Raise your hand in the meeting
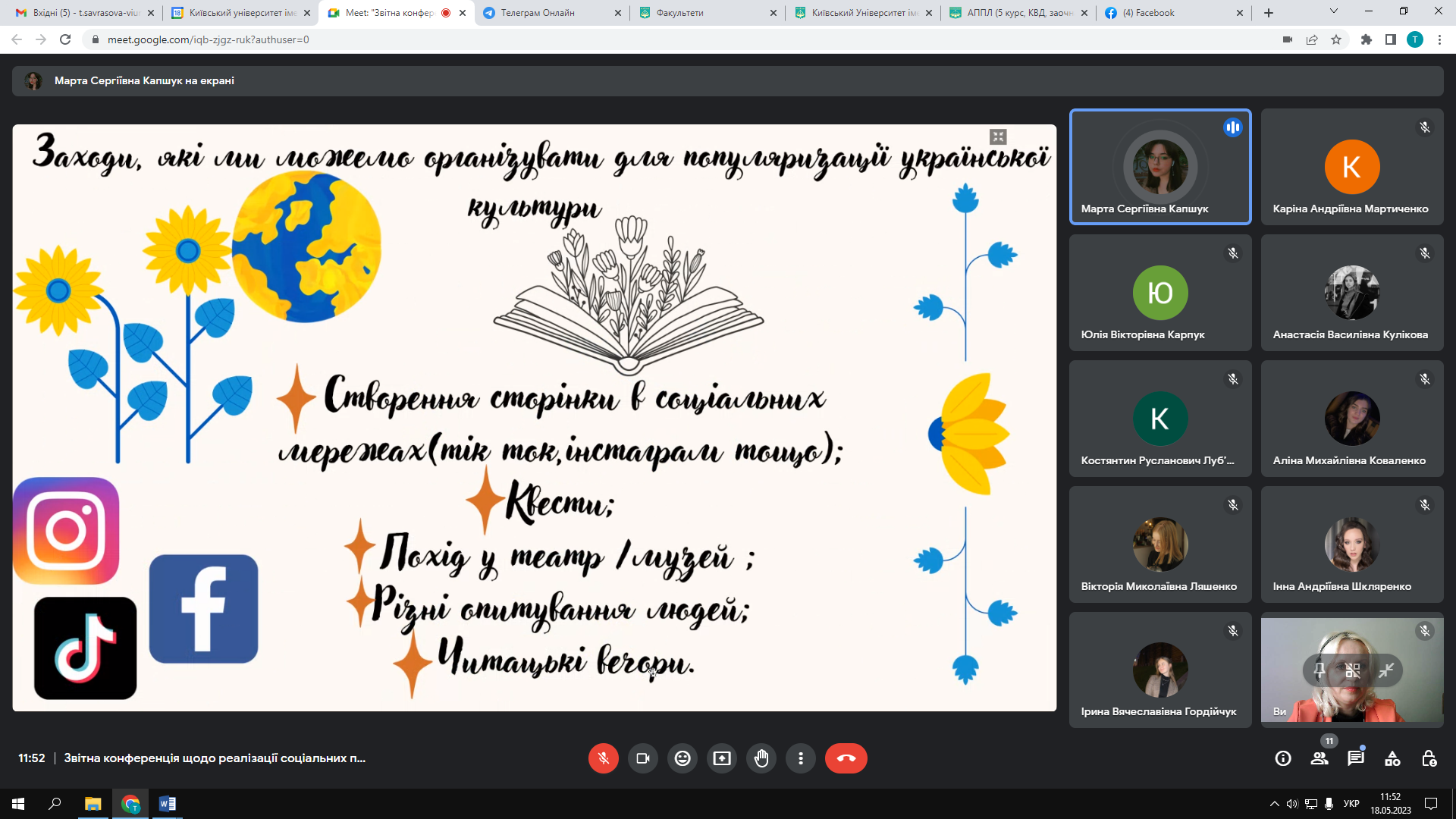Image resolution: width=1456 pixels, height=819 pixels. 761,758
